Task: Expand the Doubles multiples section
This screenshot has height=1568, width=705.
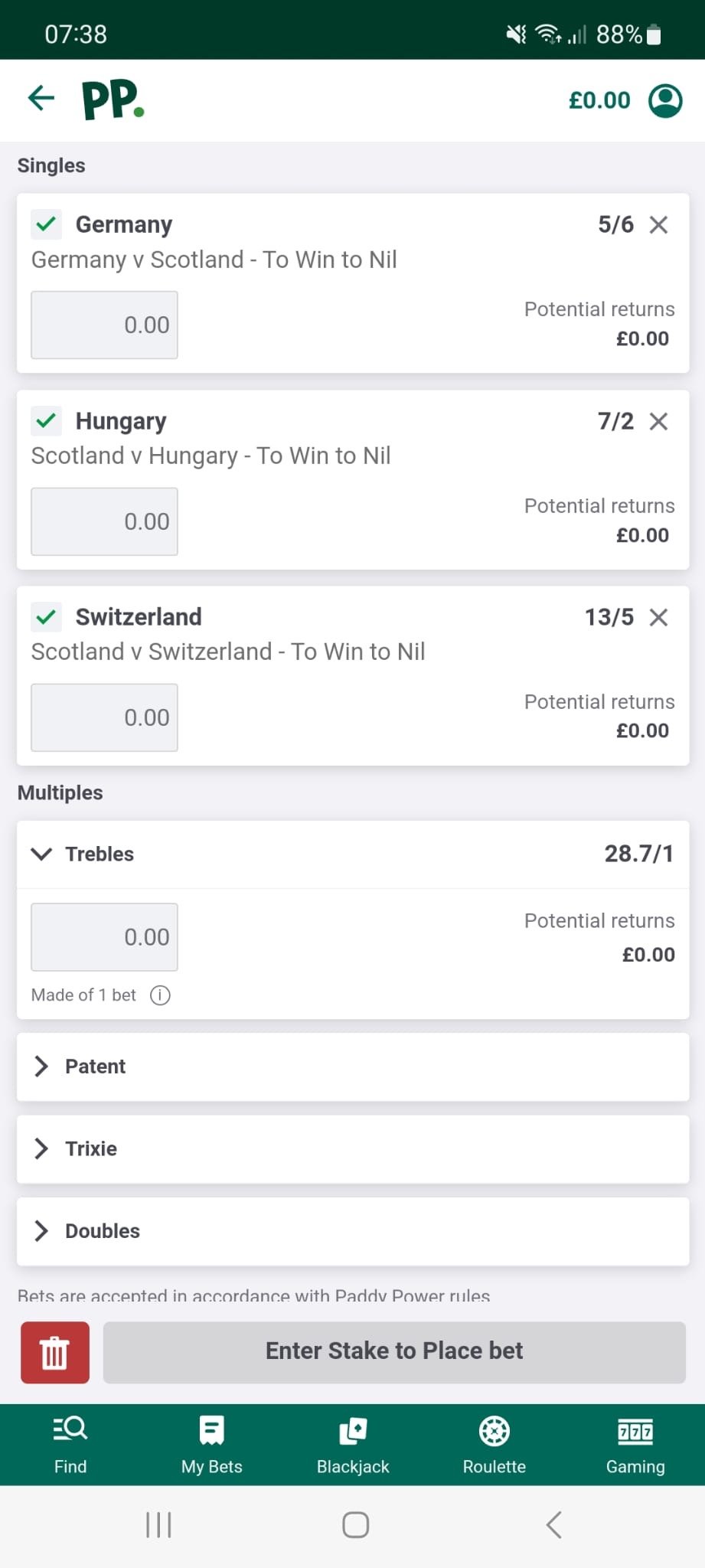Action: (352, 1231)
